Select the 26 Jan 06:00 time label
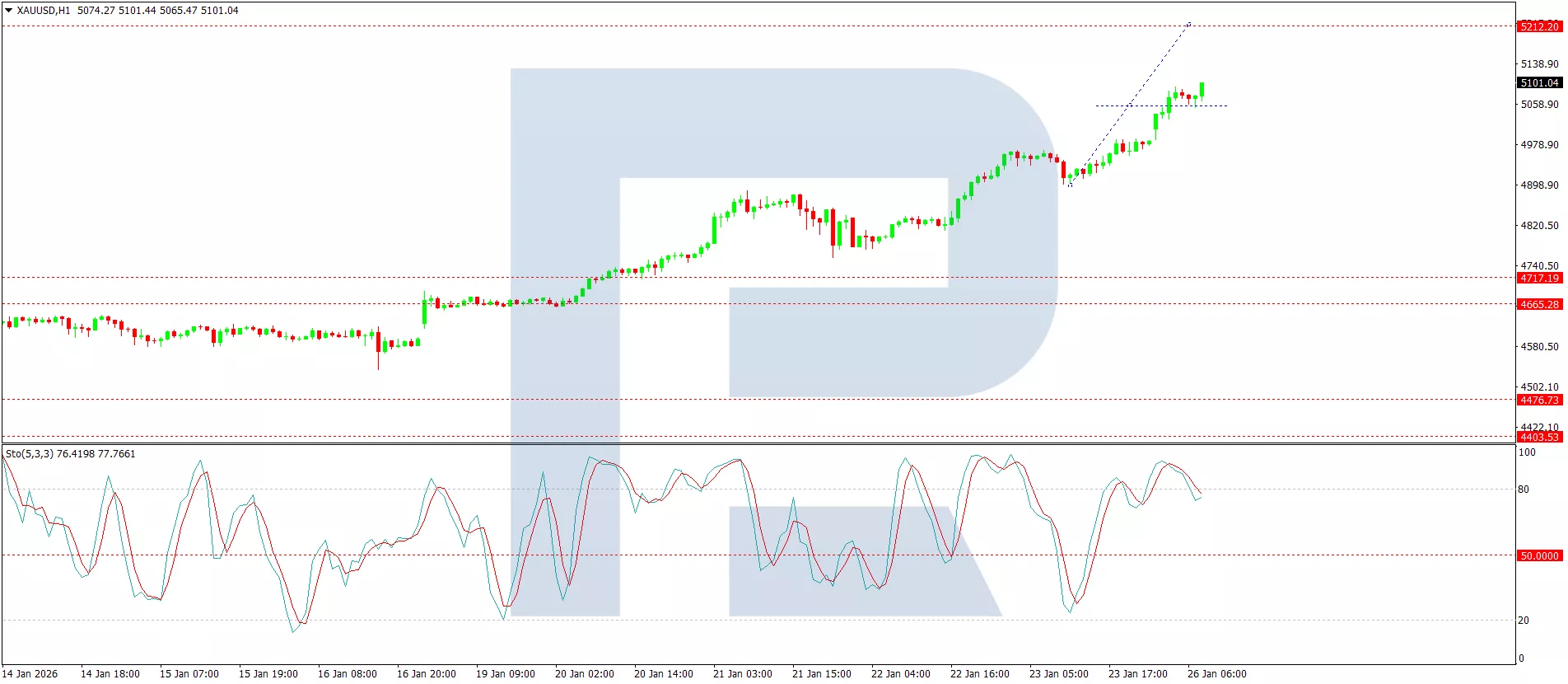Image resolution: width=1568 pixels, height=684 pixels. (1216, 673)
